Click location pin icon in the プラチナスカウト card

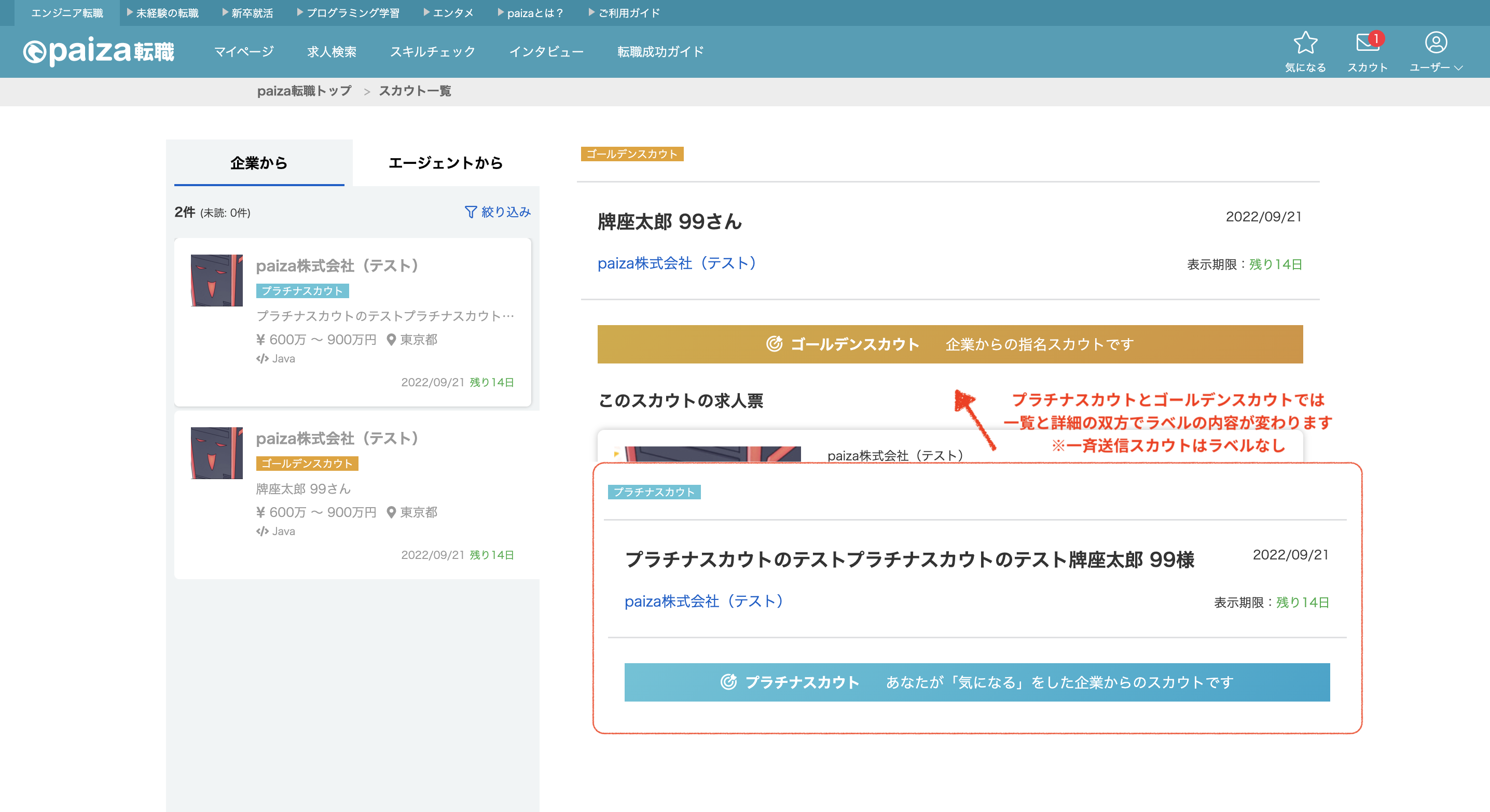pyautogui.click(x=391, y=340)
